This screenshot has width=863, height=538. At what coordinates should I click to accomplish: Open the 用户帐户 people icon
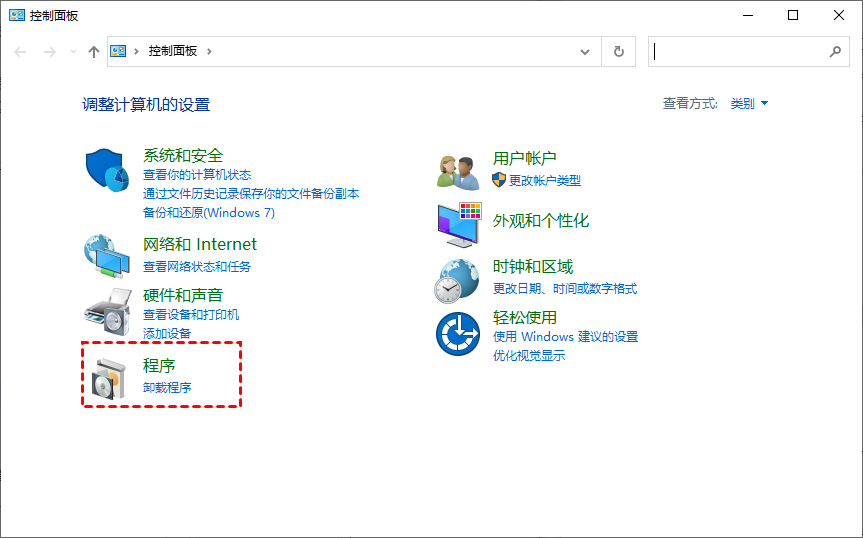pos(458,172)
